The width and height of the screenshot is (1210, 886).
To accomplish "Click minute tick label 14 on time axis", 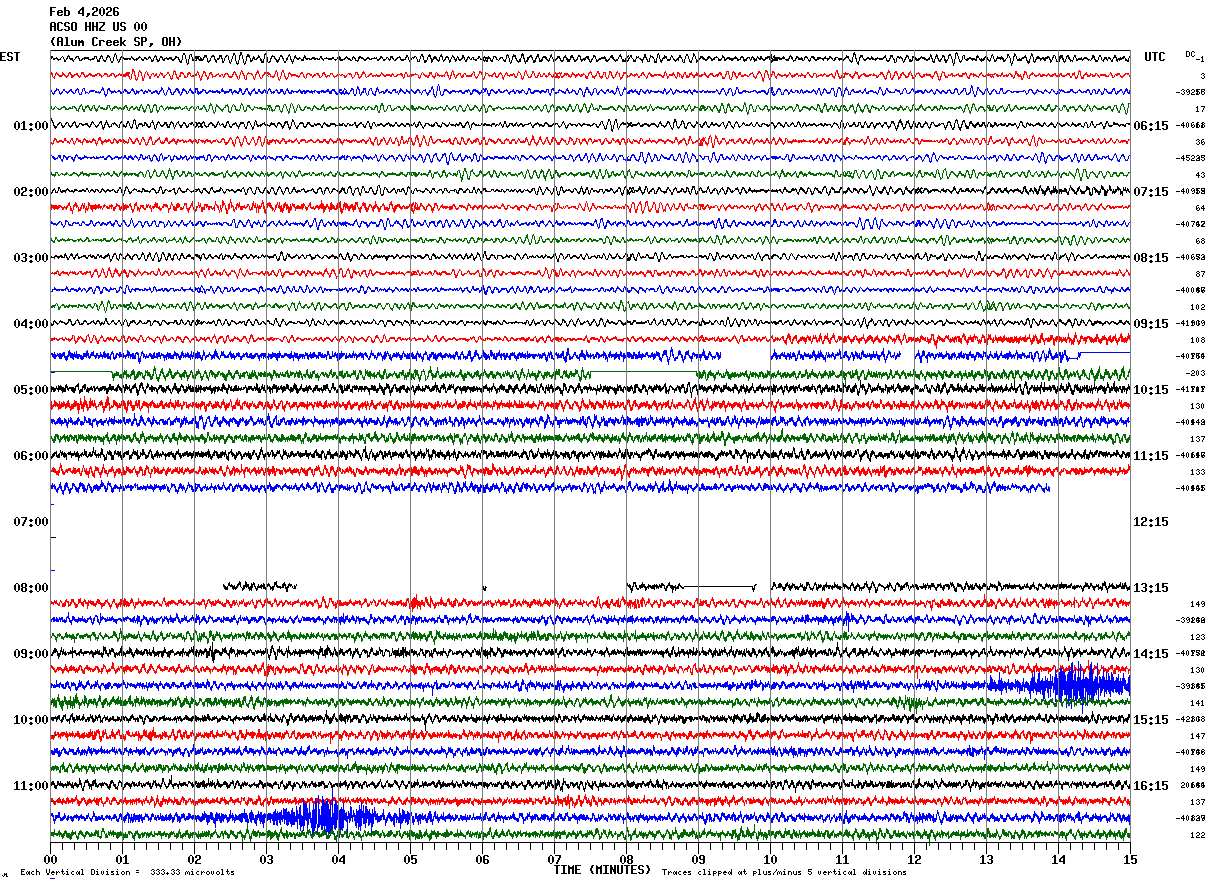I will (x=1058, y=859).
